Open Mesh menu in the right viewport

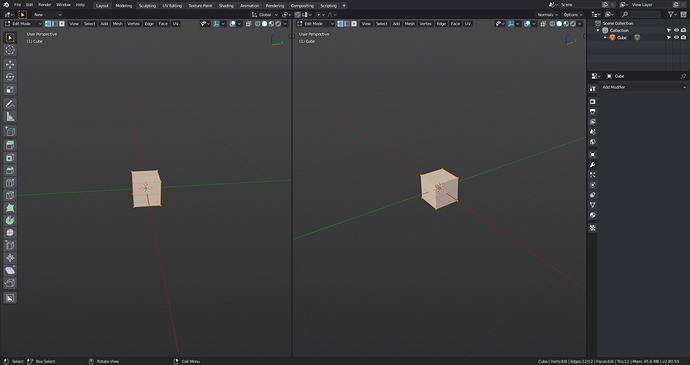tap(410, 24)
